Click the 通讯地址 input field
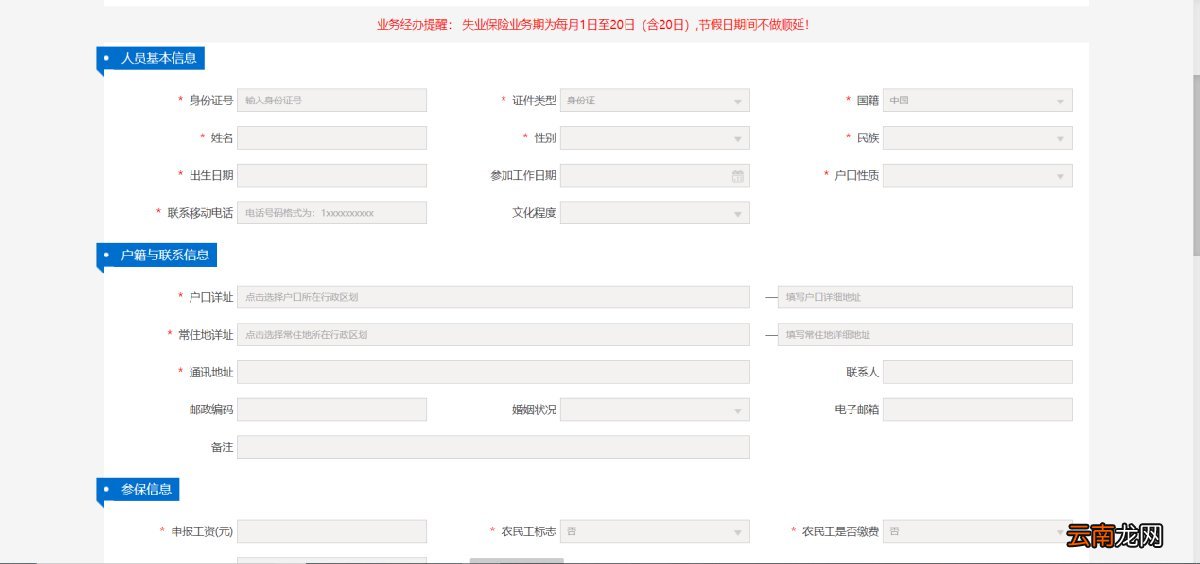The image size is (1200, 564). (493, 372)
